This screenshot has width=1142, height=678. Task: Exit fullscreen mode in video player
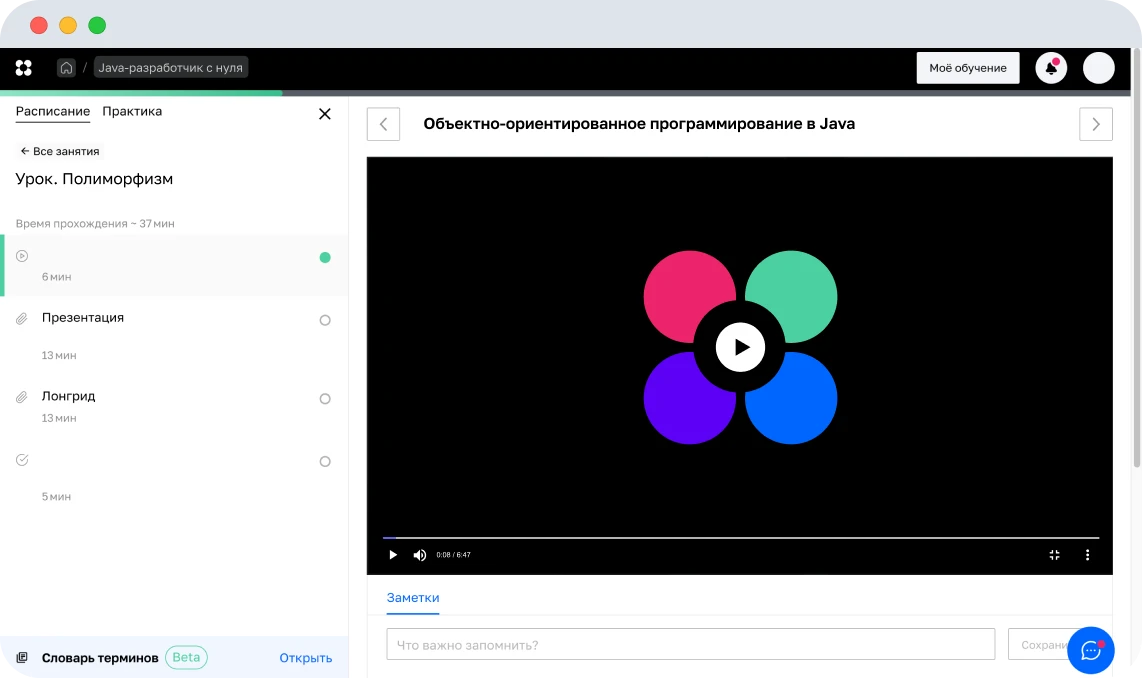pyautogui.click(x=1054, y=555)
